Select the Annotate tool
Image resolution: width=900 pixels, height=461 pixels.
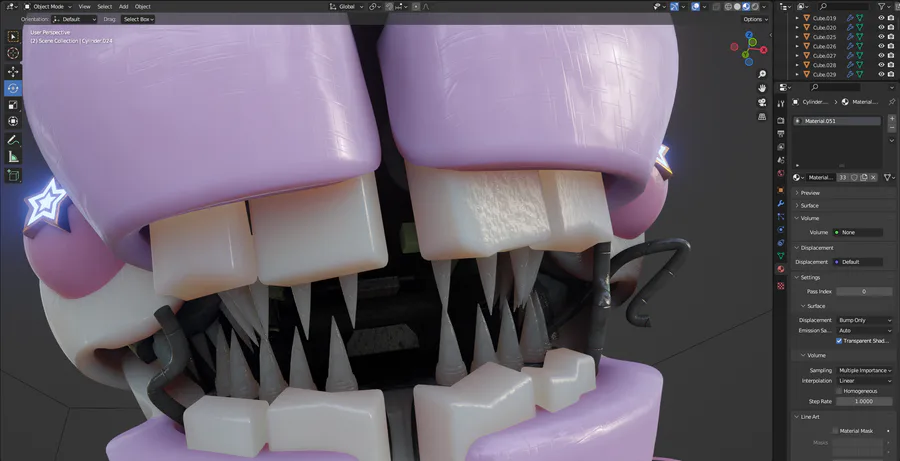click(x=13, y=140)
